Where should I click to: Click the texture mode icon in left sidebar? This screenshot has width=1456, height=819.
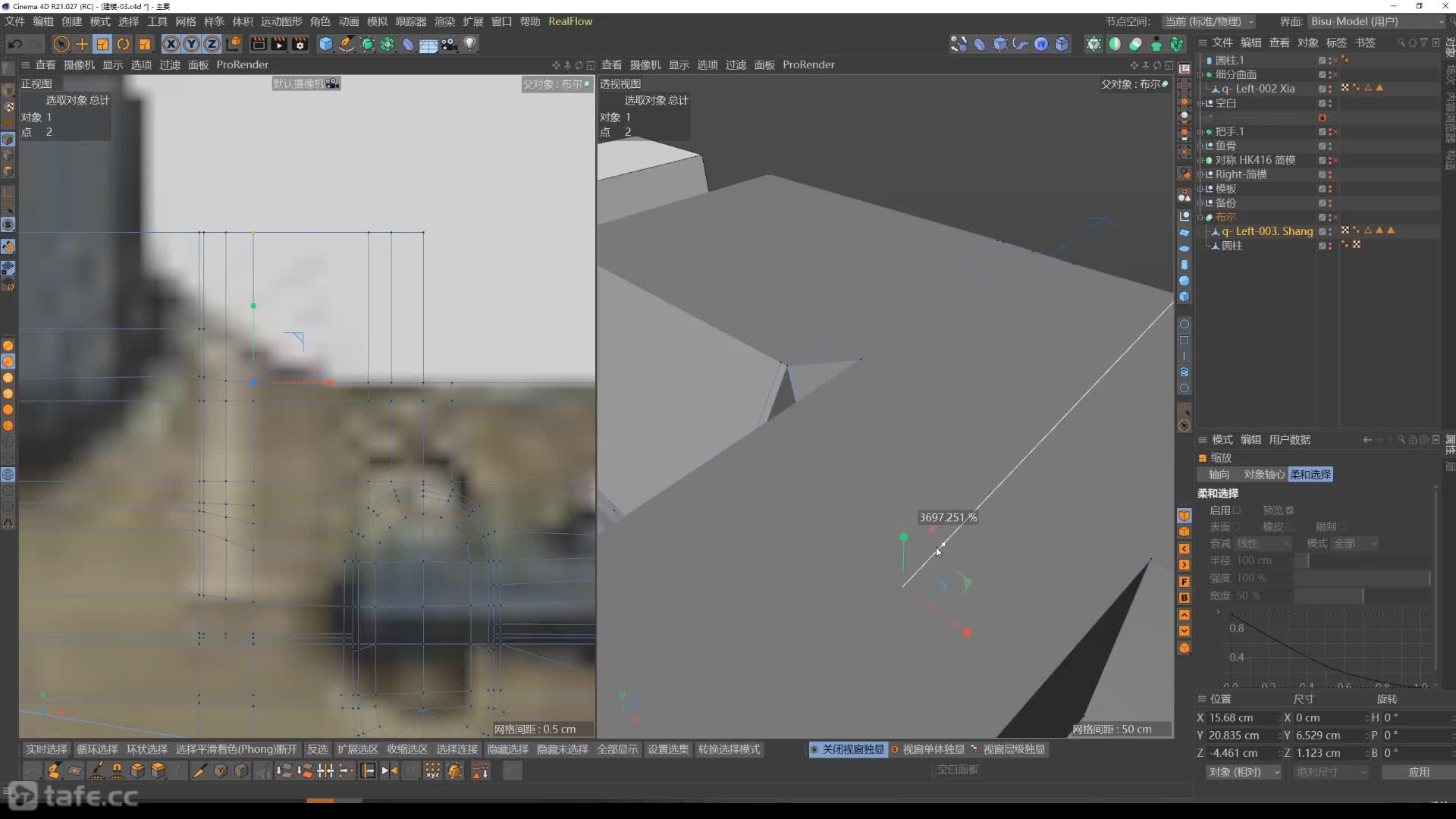(8, 107)
